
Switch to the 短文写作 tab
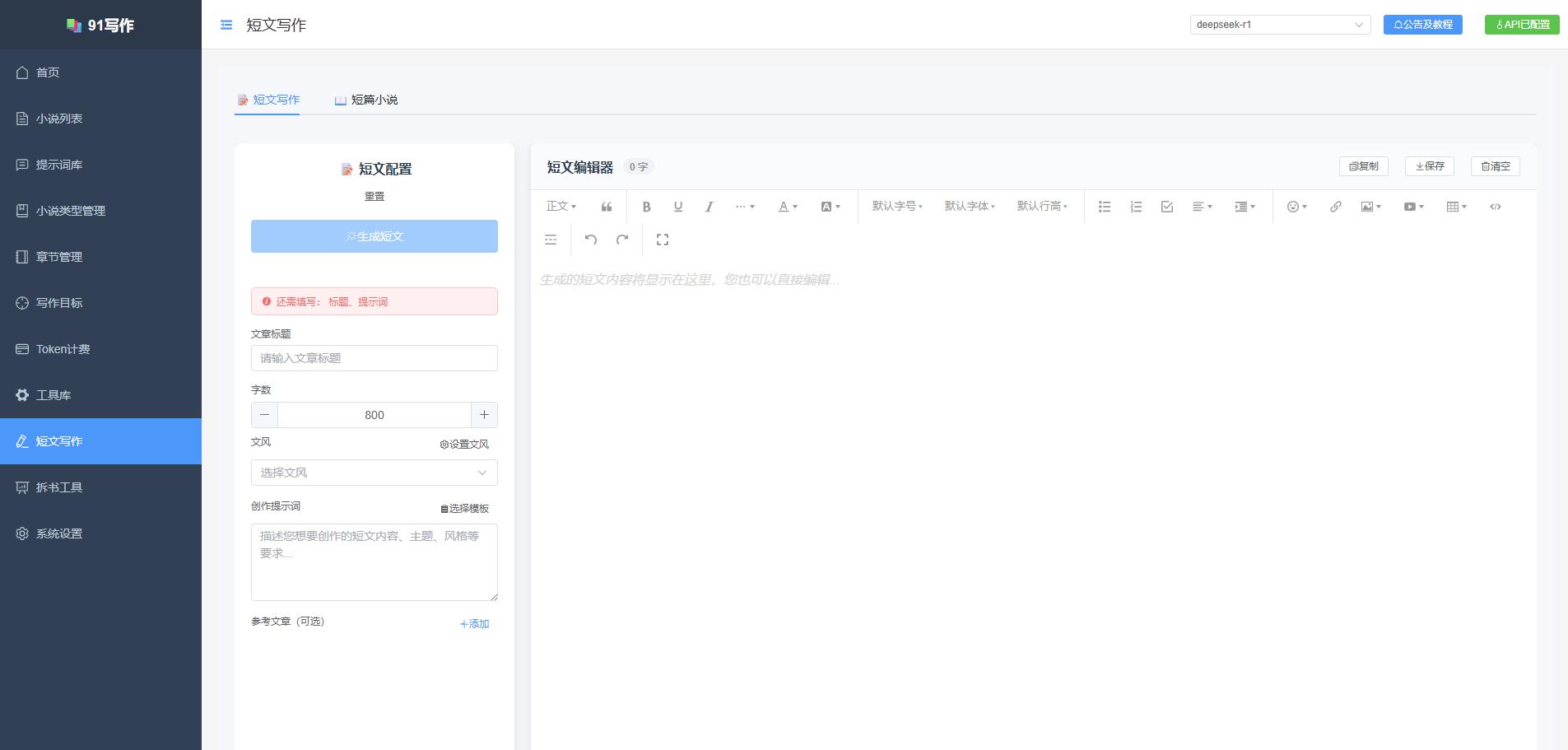pos(268,100)
